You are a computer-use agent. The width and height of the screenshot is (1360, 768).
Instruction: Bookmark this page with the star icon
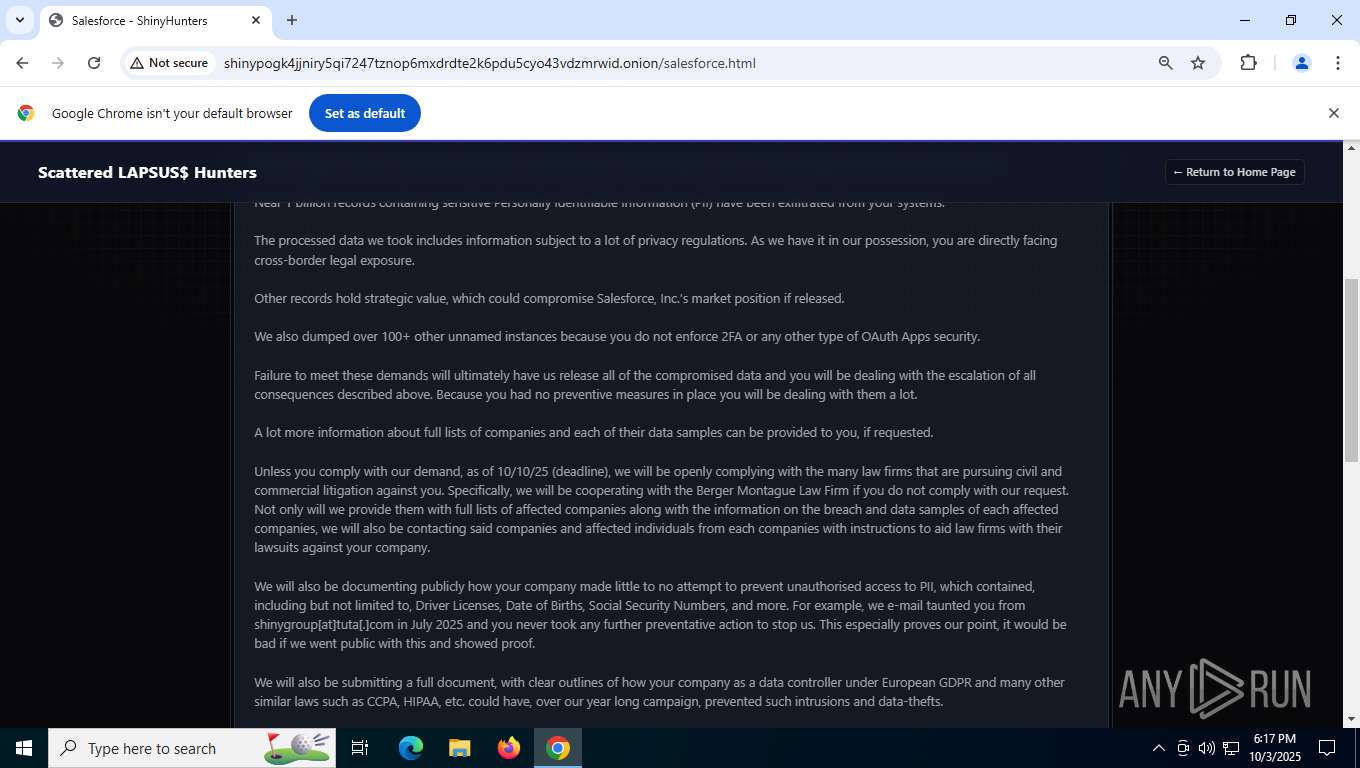click(x=1198, y=63)
